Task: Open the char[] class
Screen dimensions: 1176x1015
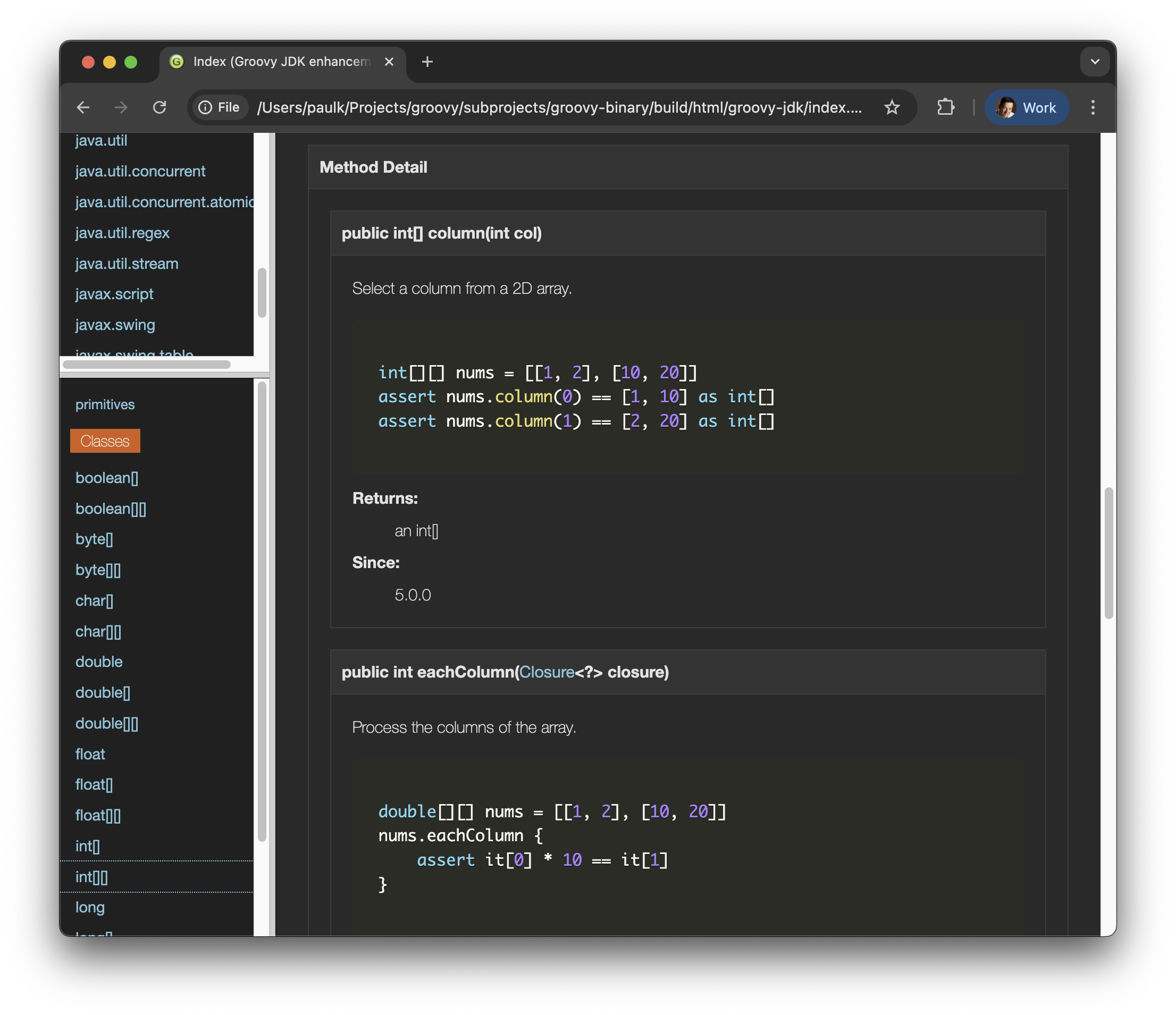Action: (x=94, y=601)
